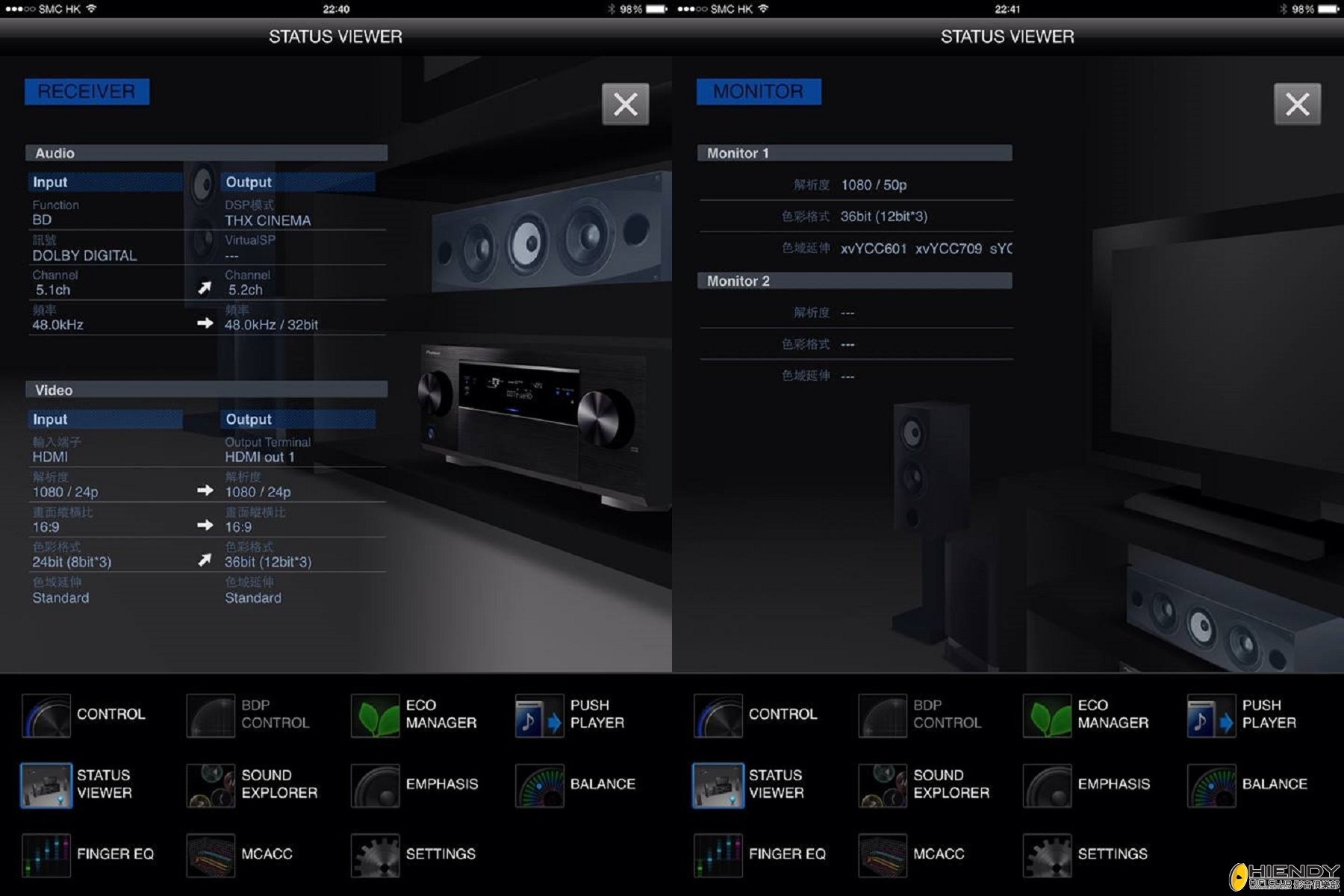Click the Video section header
Image resolution: width=1344 pixels, height=896 pixels.
206,390
